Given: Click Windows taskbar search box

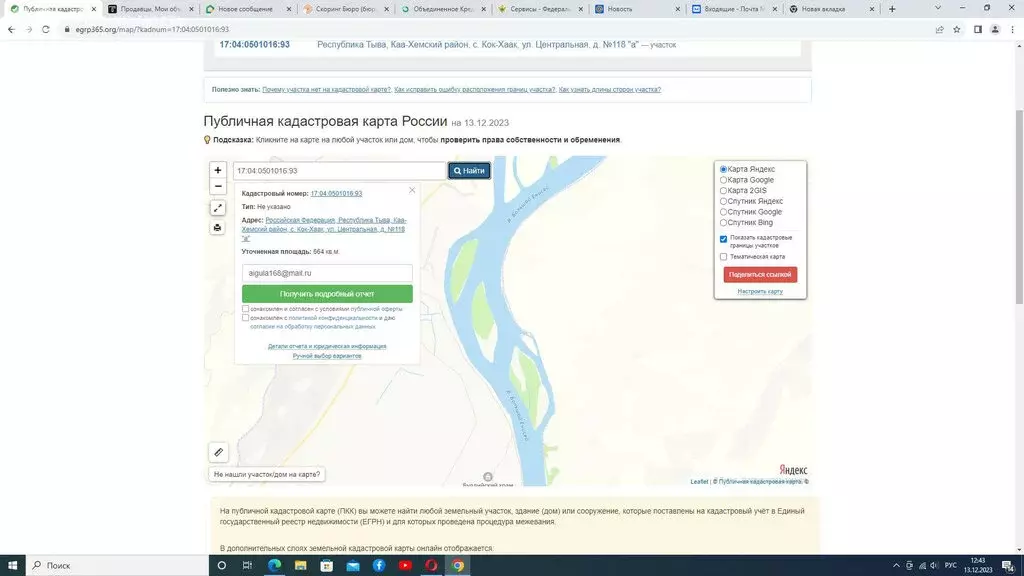Looking at the screenshot, I should pos(118,566).
